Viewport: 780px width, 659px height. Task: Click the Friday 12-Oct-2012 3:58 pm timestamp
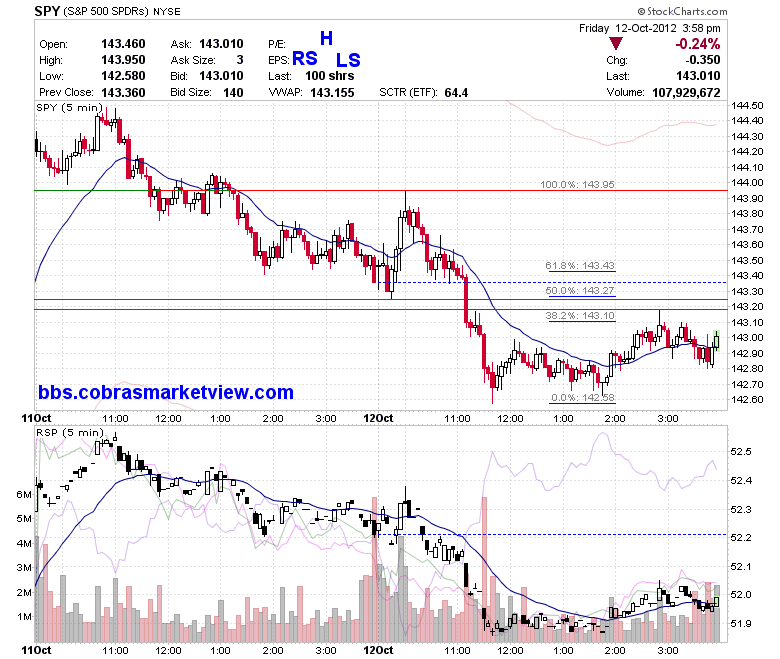coord(649,28)
